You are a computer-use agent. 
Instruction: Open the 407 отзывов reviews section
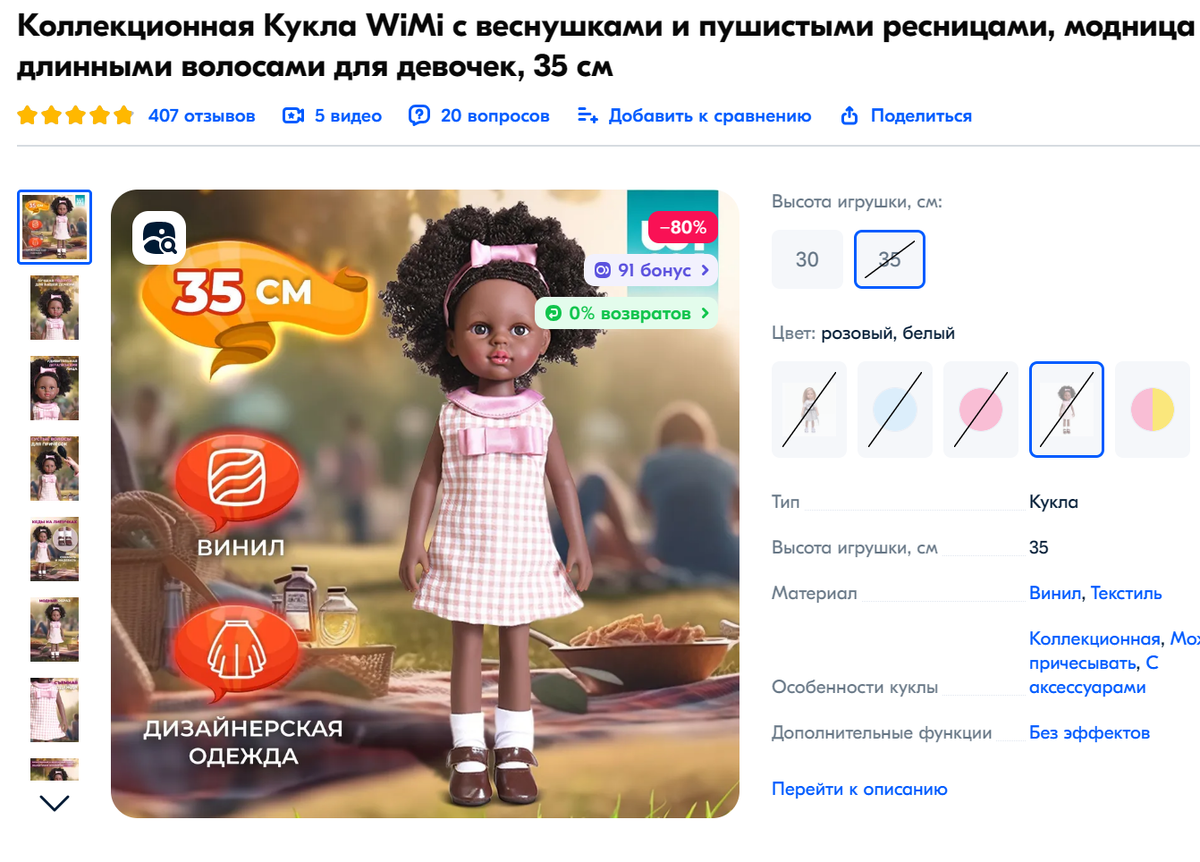(202, 116)
